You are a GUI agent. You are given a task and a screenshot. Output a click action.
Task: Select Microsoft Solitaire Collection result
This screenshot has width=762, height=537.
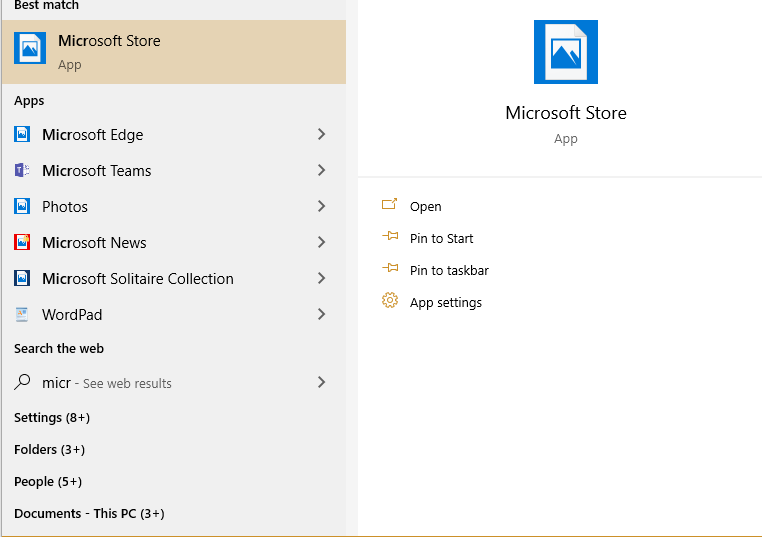coord(174,278)
